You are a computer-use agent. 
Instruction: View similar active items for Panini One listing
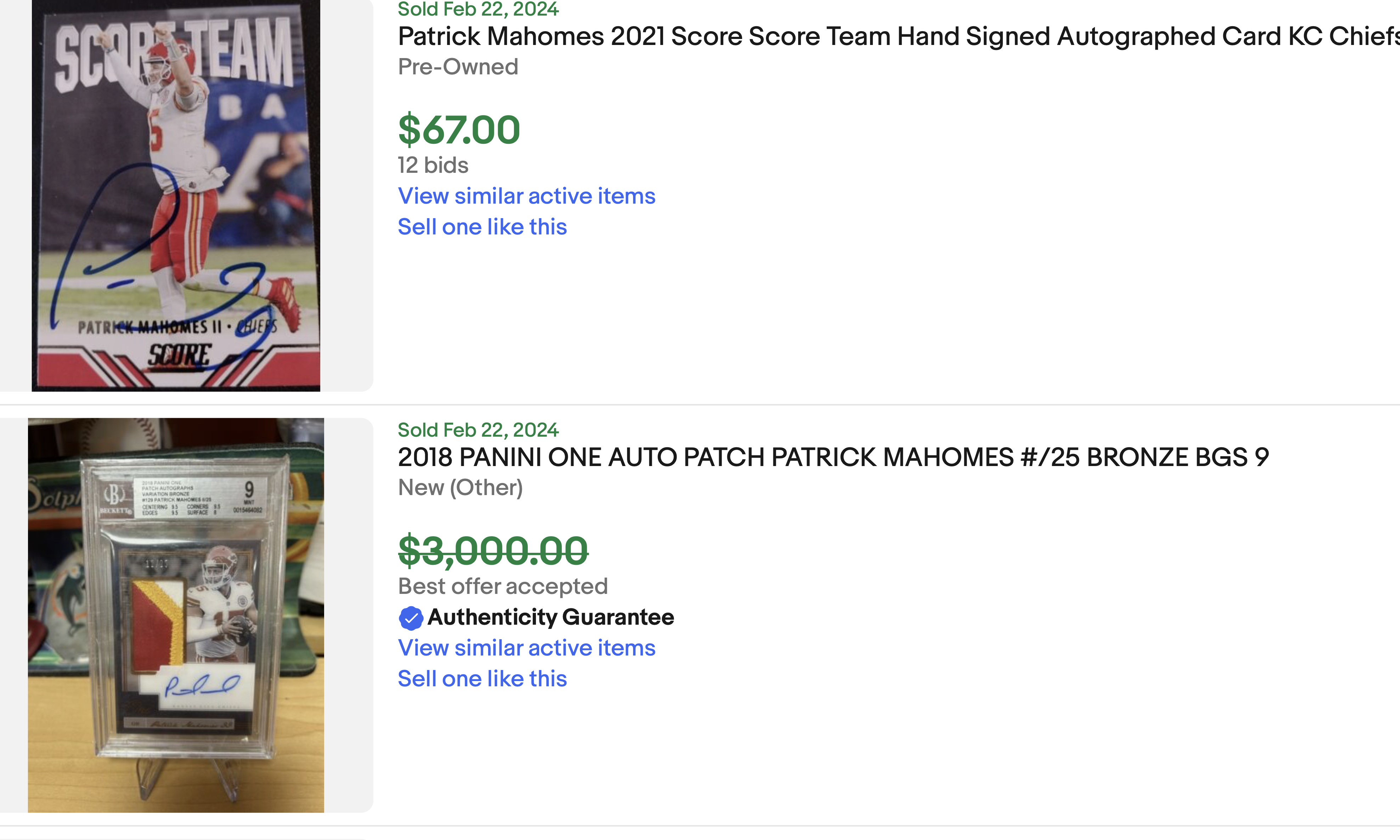526,648
